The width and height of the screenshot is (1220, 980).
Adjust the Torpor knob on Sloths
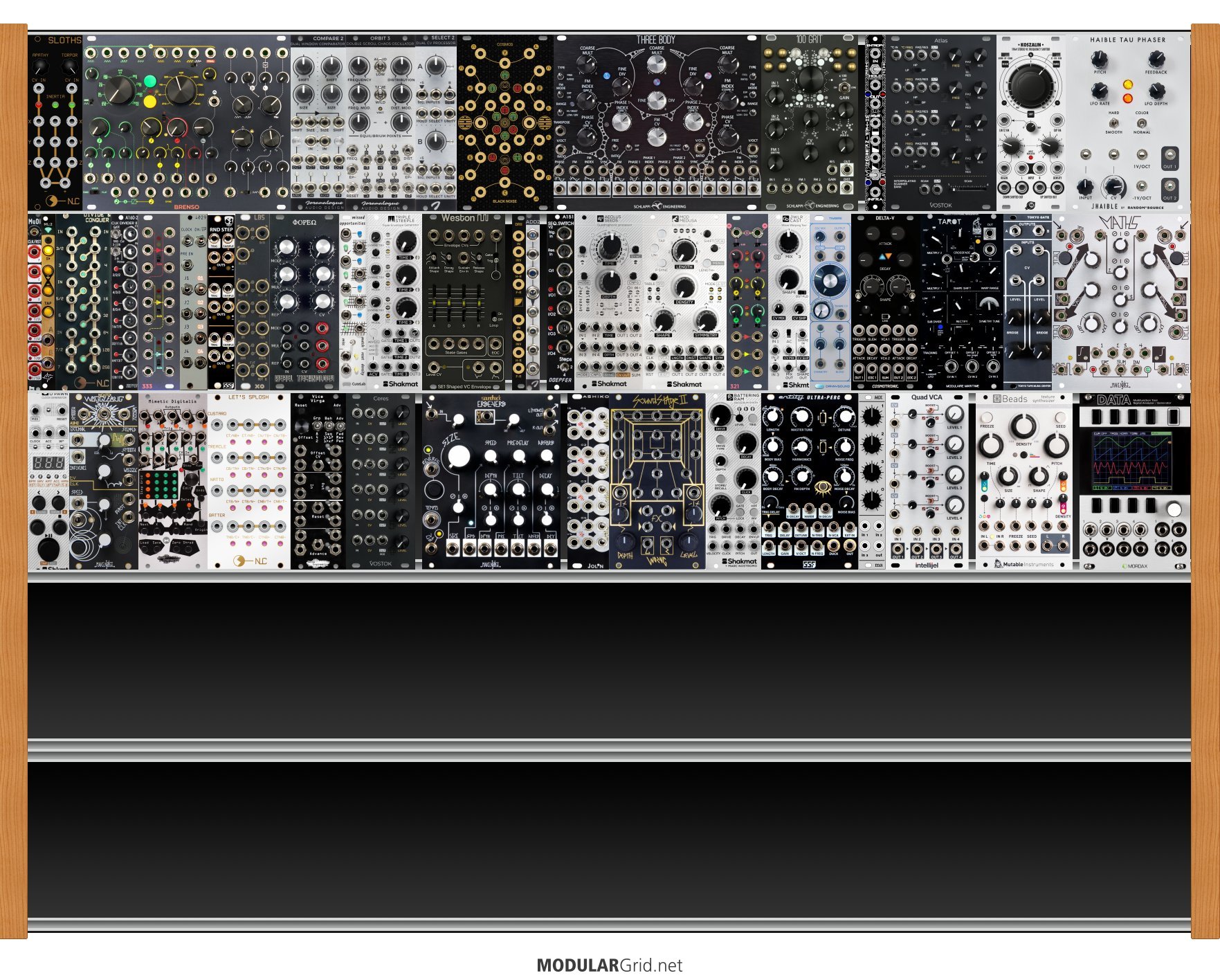[70, 68]
